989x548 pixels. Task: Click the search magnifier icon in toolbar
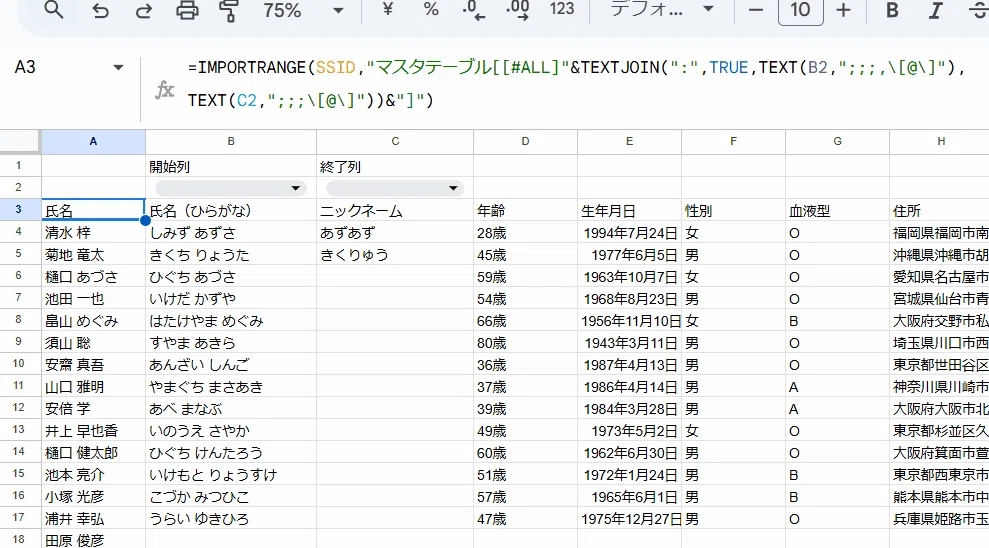[x=54, y=10]
